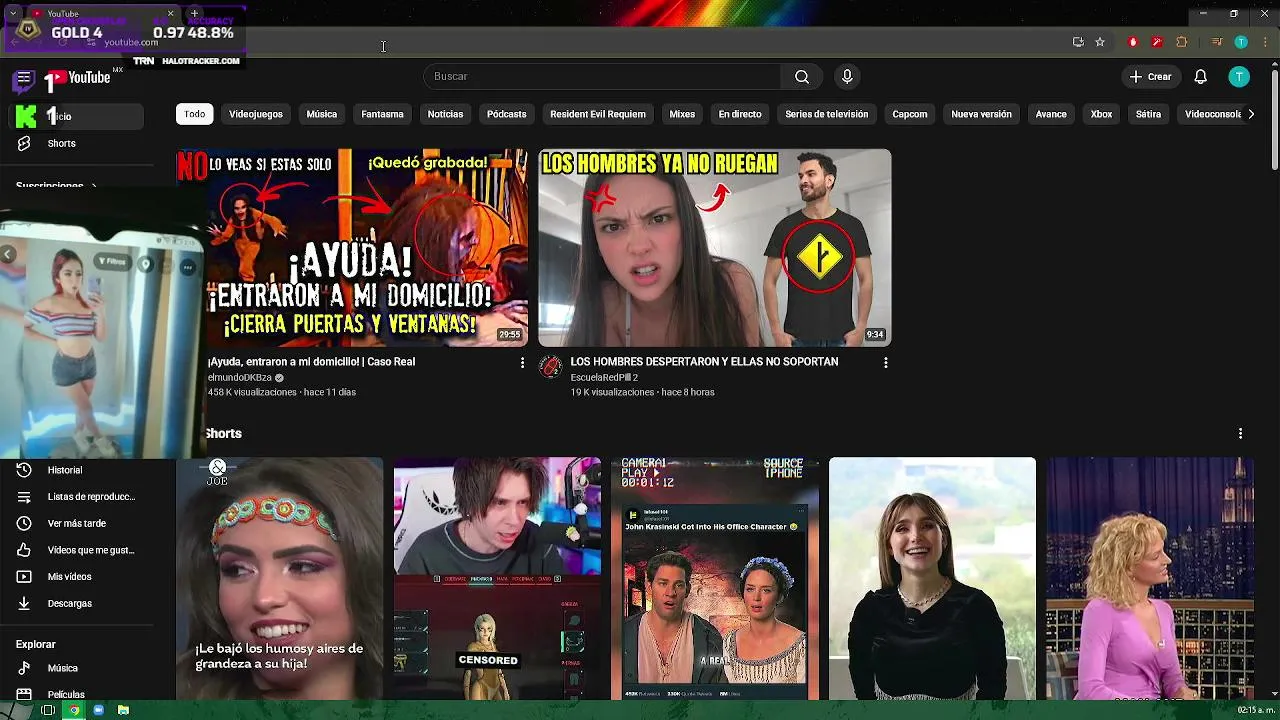Open red hand extension icon

tap(1133, 42)
